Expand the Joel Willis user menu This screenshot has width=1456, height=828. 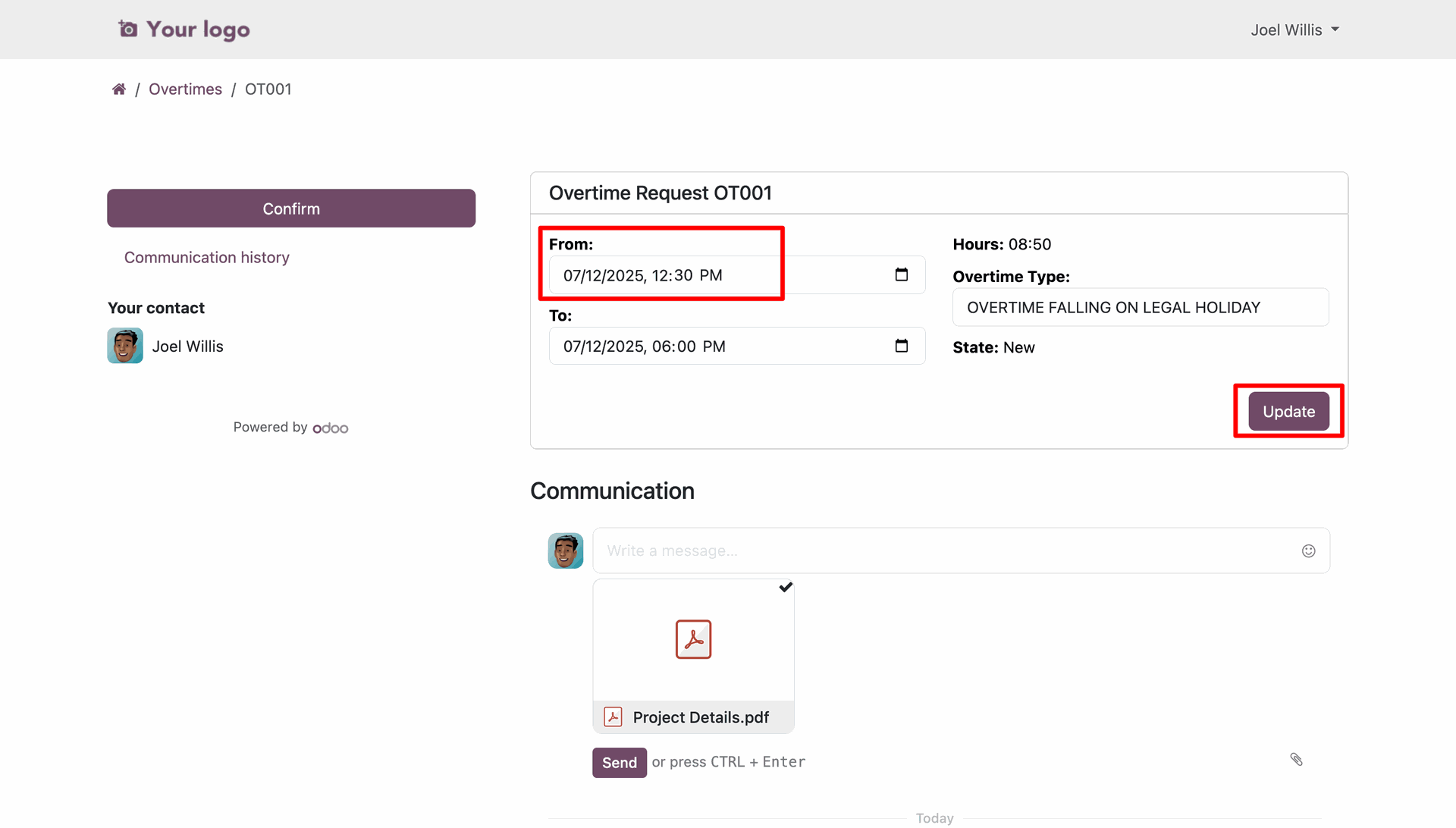1294,30
